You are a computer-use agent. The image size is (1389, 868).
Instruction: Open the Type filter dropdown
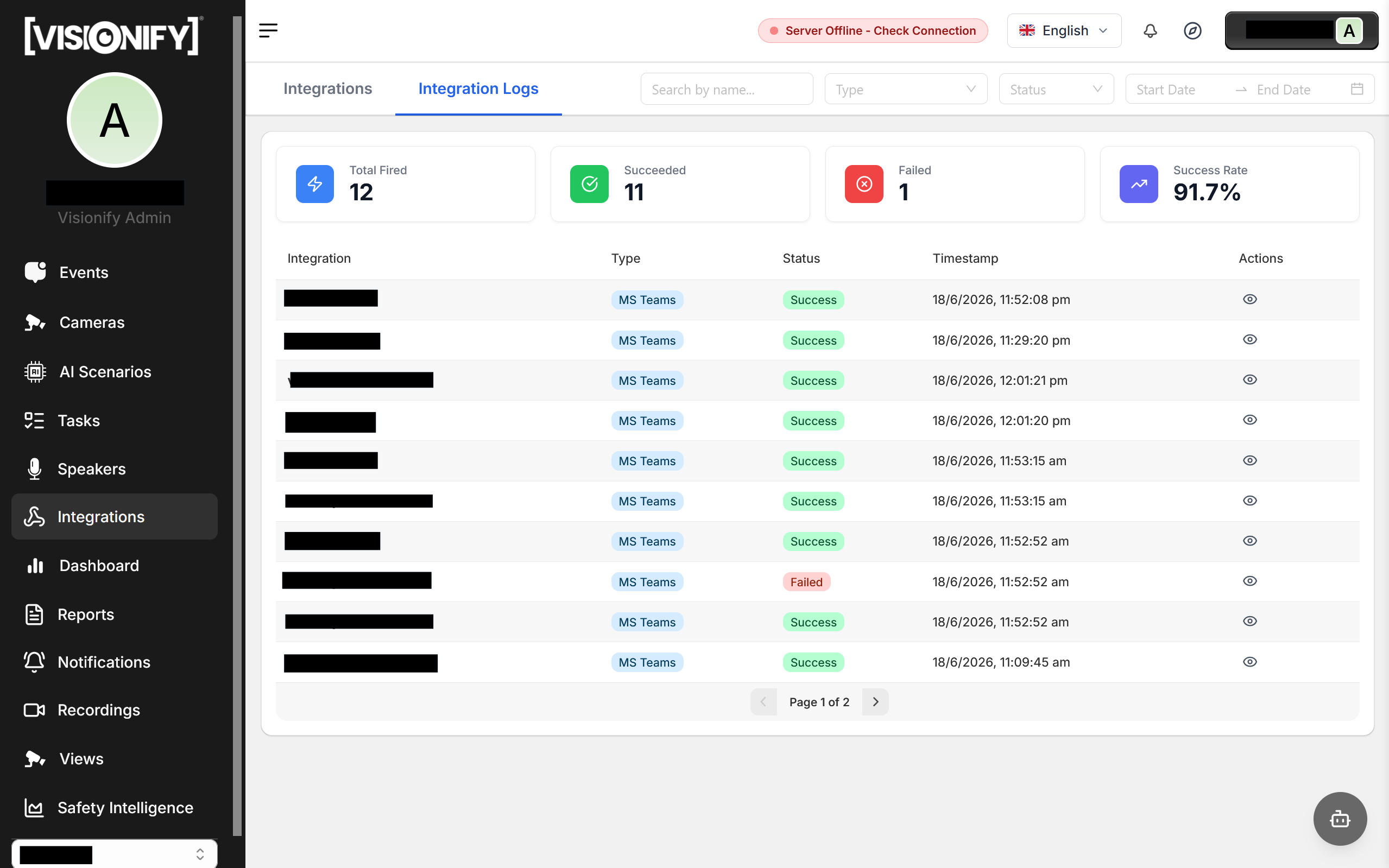coord(906,89)
